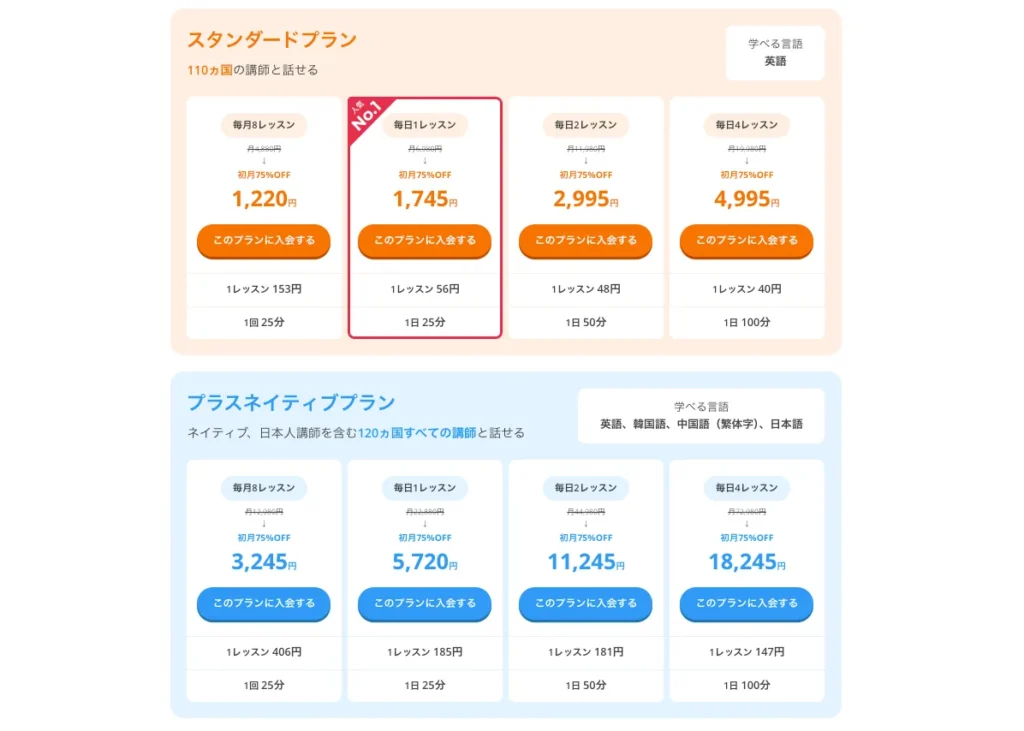
Task: Click the orange 110ヵ国 text
Action: [209, 70]
